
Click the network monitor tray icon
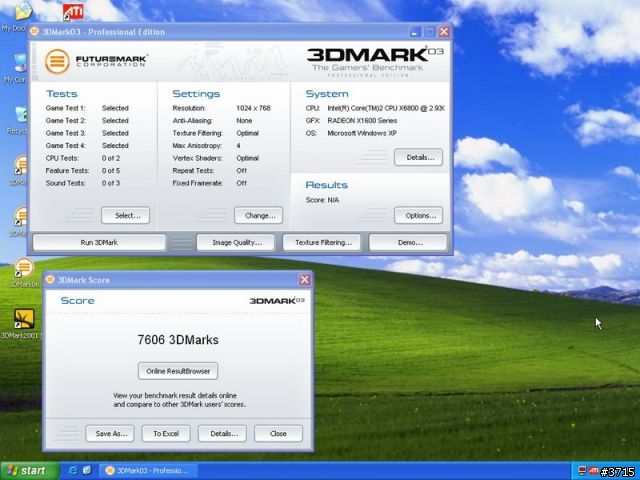(582, 471)
